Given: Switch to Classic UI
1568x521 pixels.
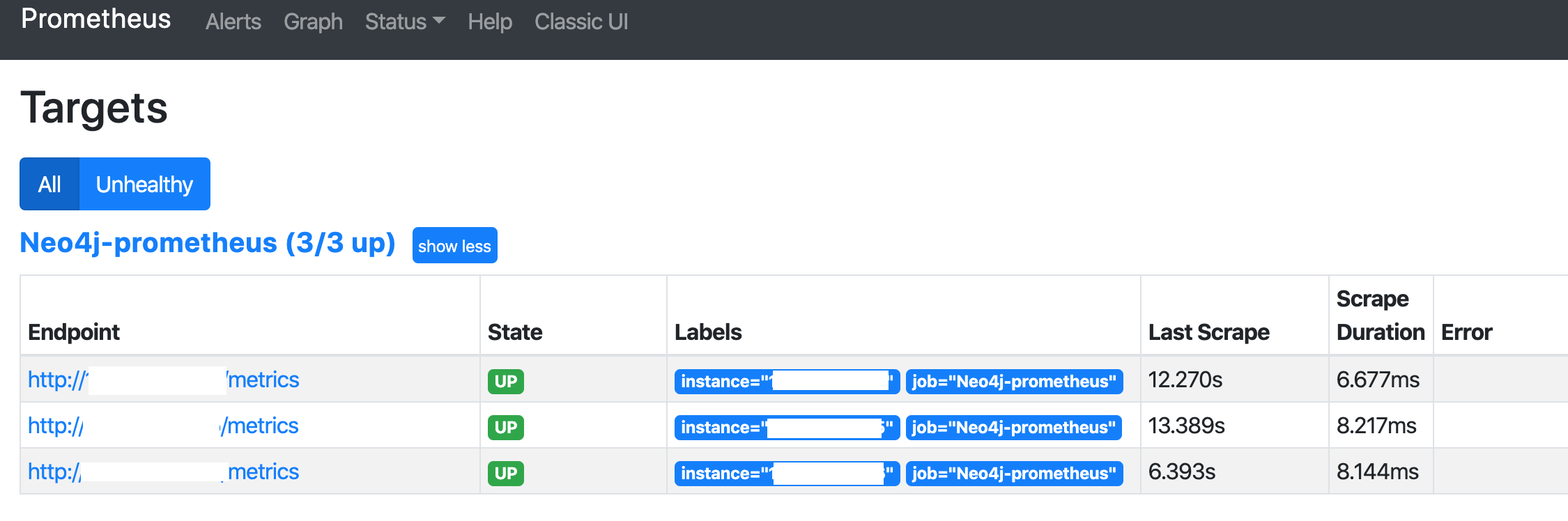Looking at the screenshot, I should coord(581,22).
